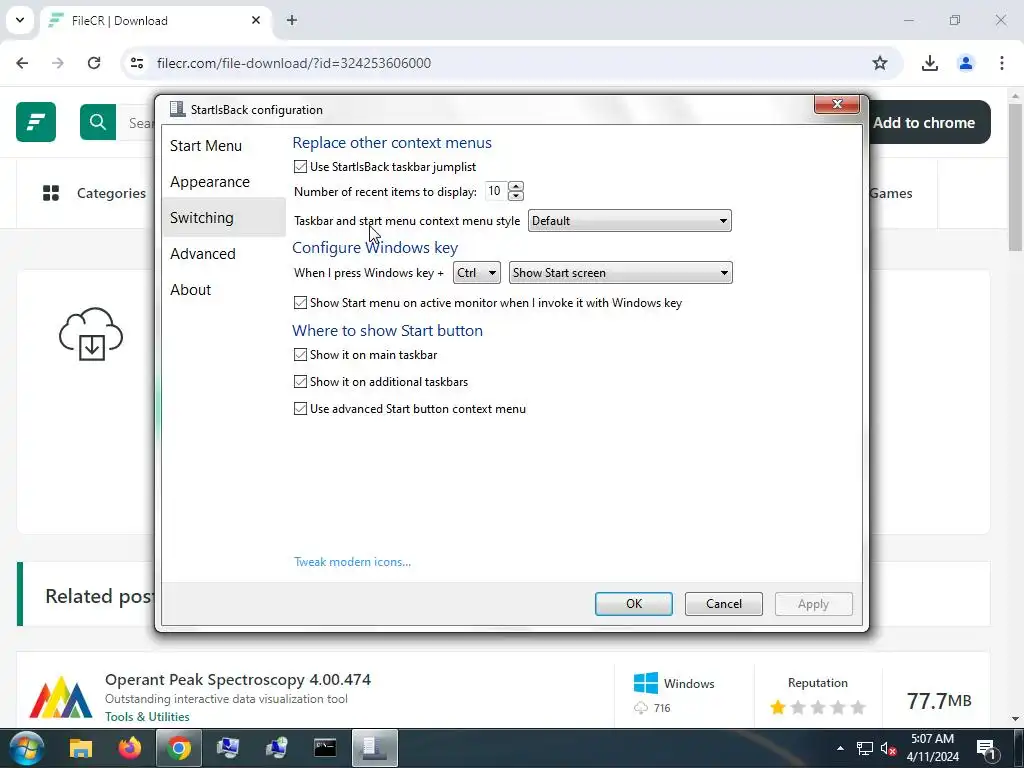Viewport: 1024px width, 768px height.
Task: Open the Games menu item on FileCR
Action: coord(891,193)
